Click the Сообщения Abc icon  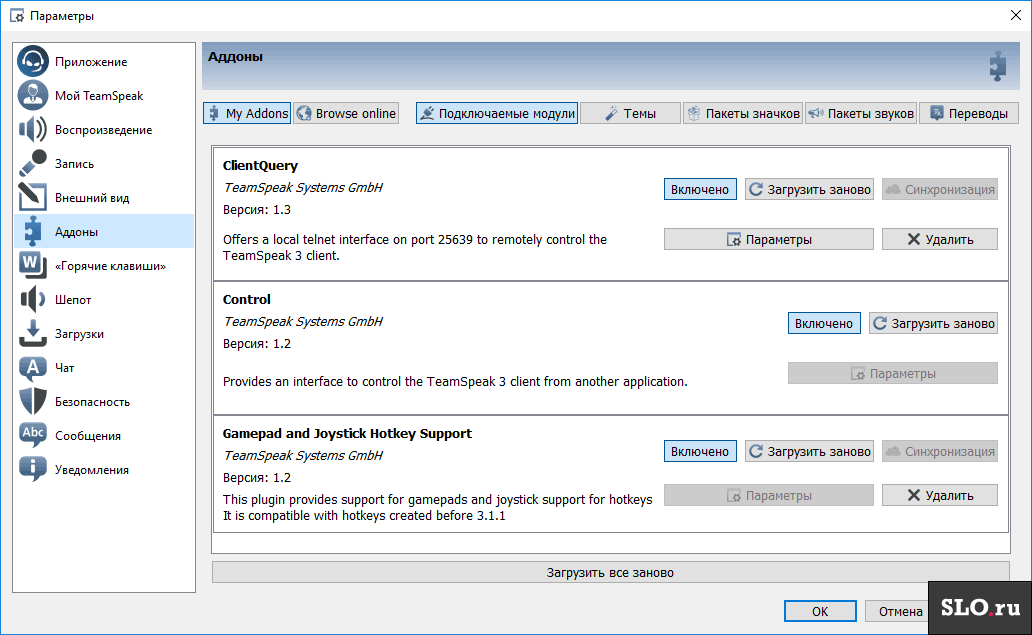[33, 436]
